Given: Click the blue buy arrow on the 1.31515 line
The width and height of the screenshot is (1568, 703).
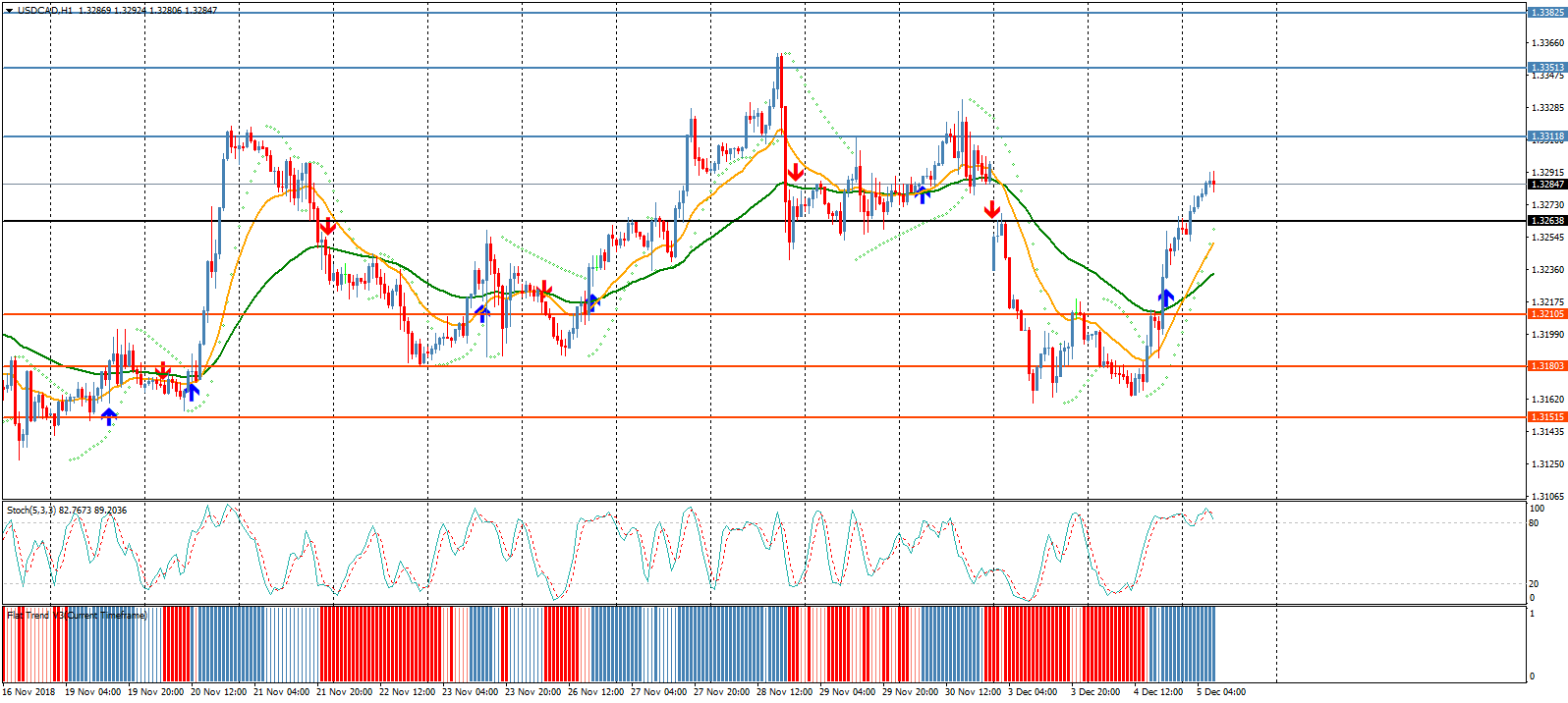Looking at the screenshot, I should click(x=109, y=415).
